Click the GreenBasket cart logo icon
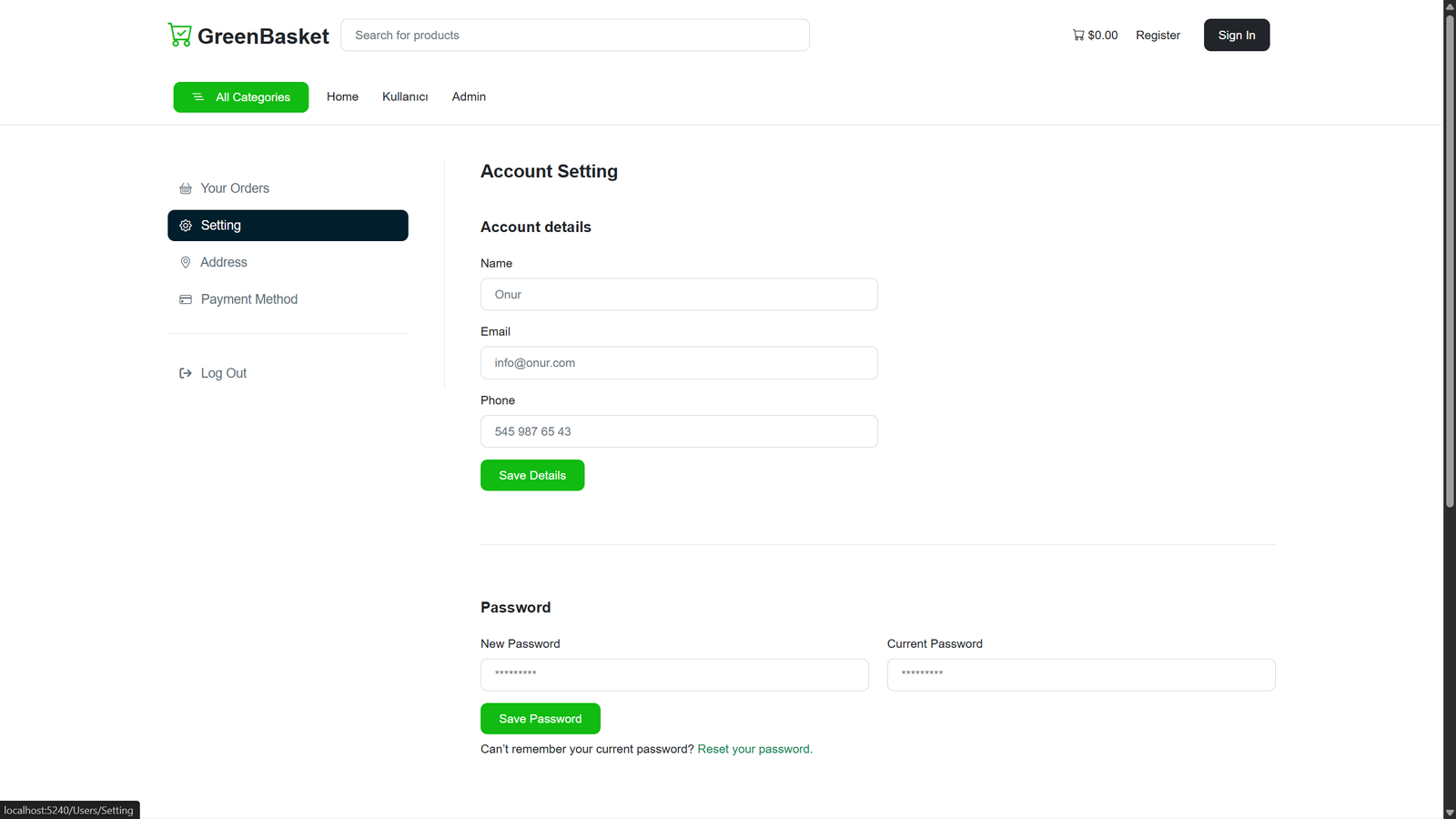Image resolution: width=1456 pixels, height=819 pixels. [180, 35]
